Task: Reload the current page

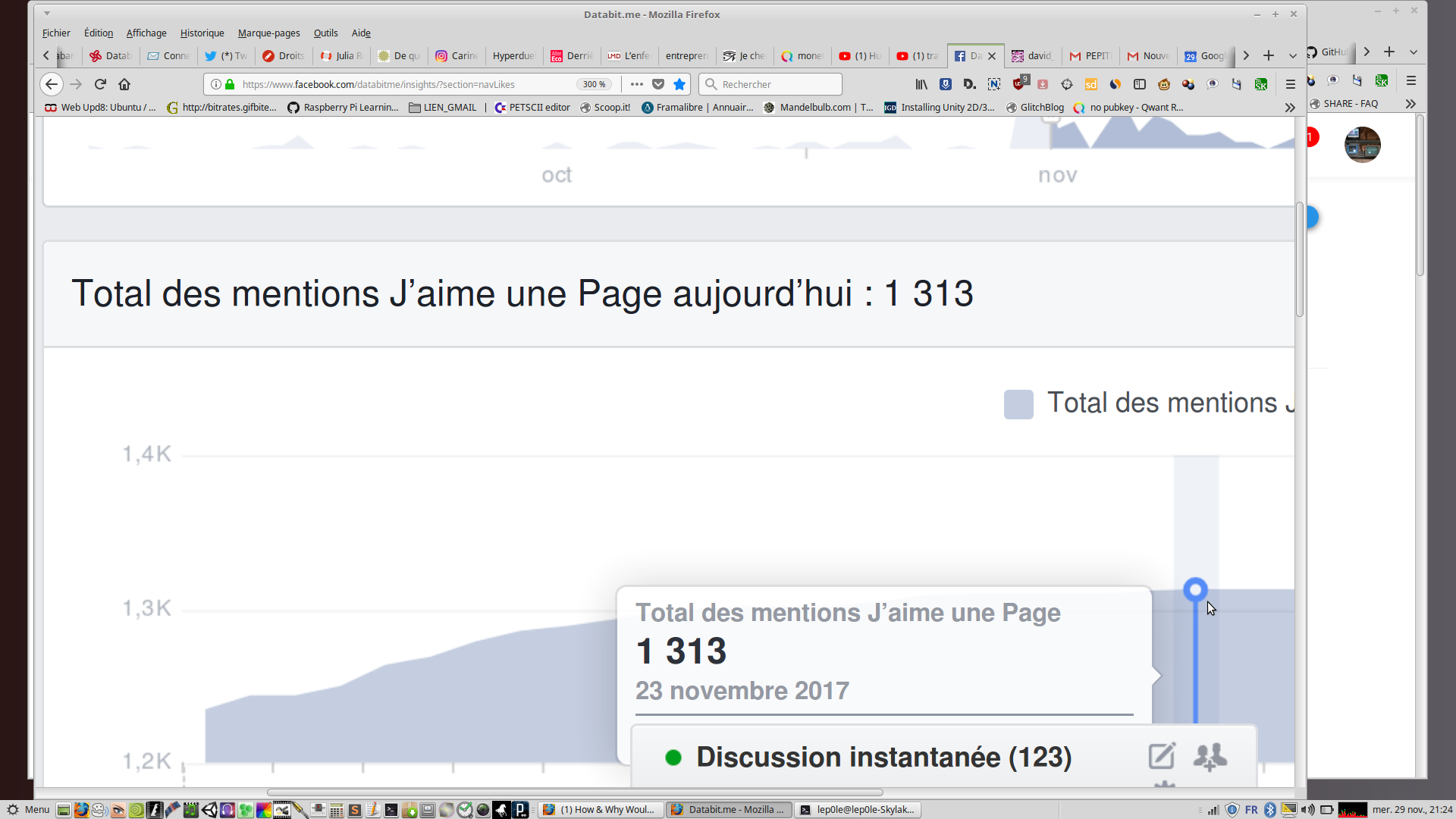Action: click(x=100, y=84)
